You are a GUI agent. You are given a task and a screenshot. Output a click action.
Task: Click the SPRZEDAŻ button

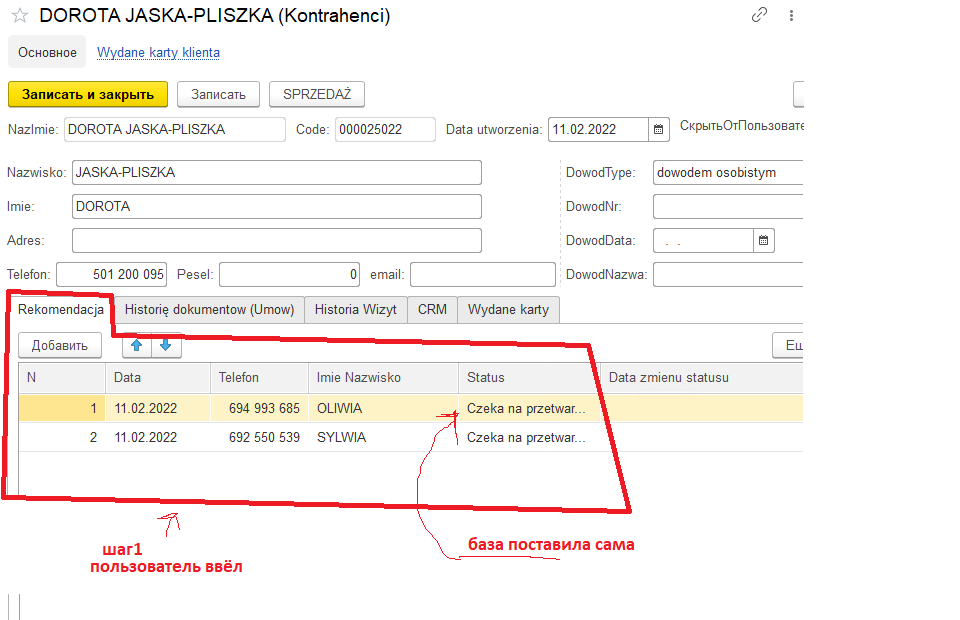[316, 94]
